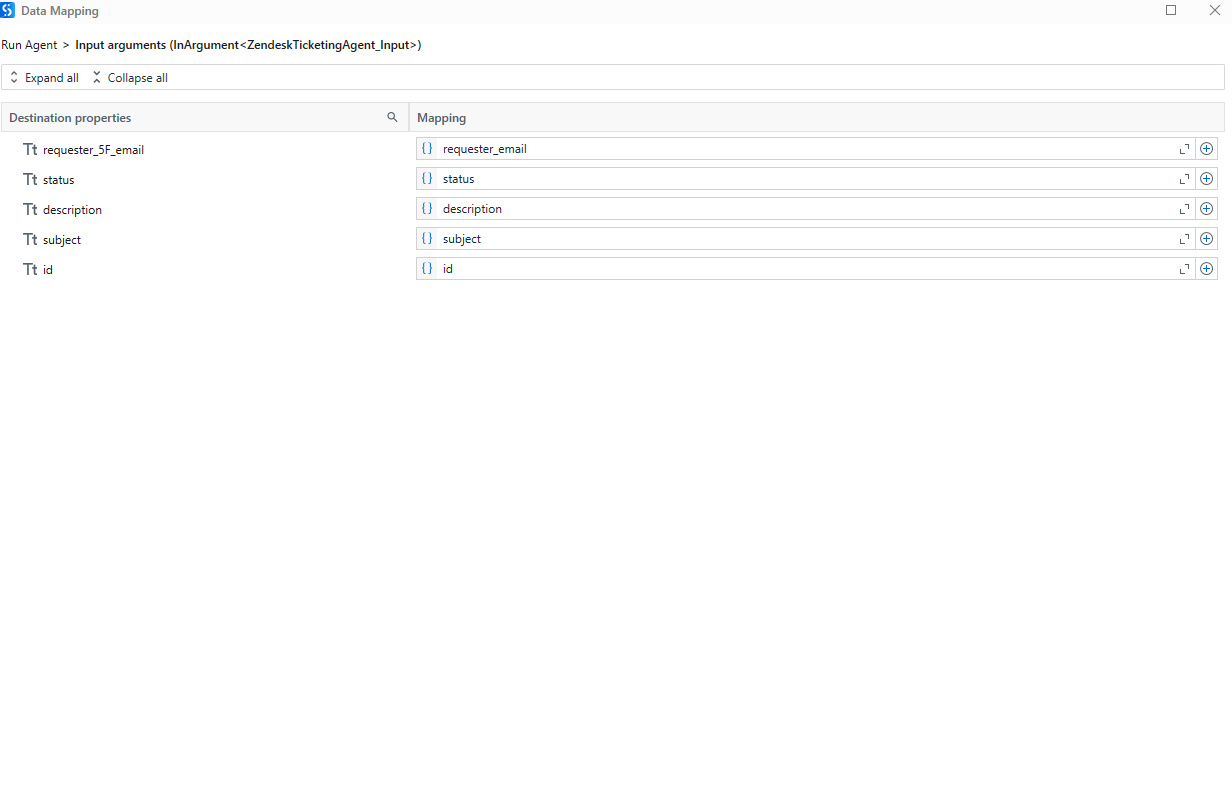Expand all destination properties
The height and width of the screenshot is (788, 1232).
pyautogui.click(x=44, y=78)
